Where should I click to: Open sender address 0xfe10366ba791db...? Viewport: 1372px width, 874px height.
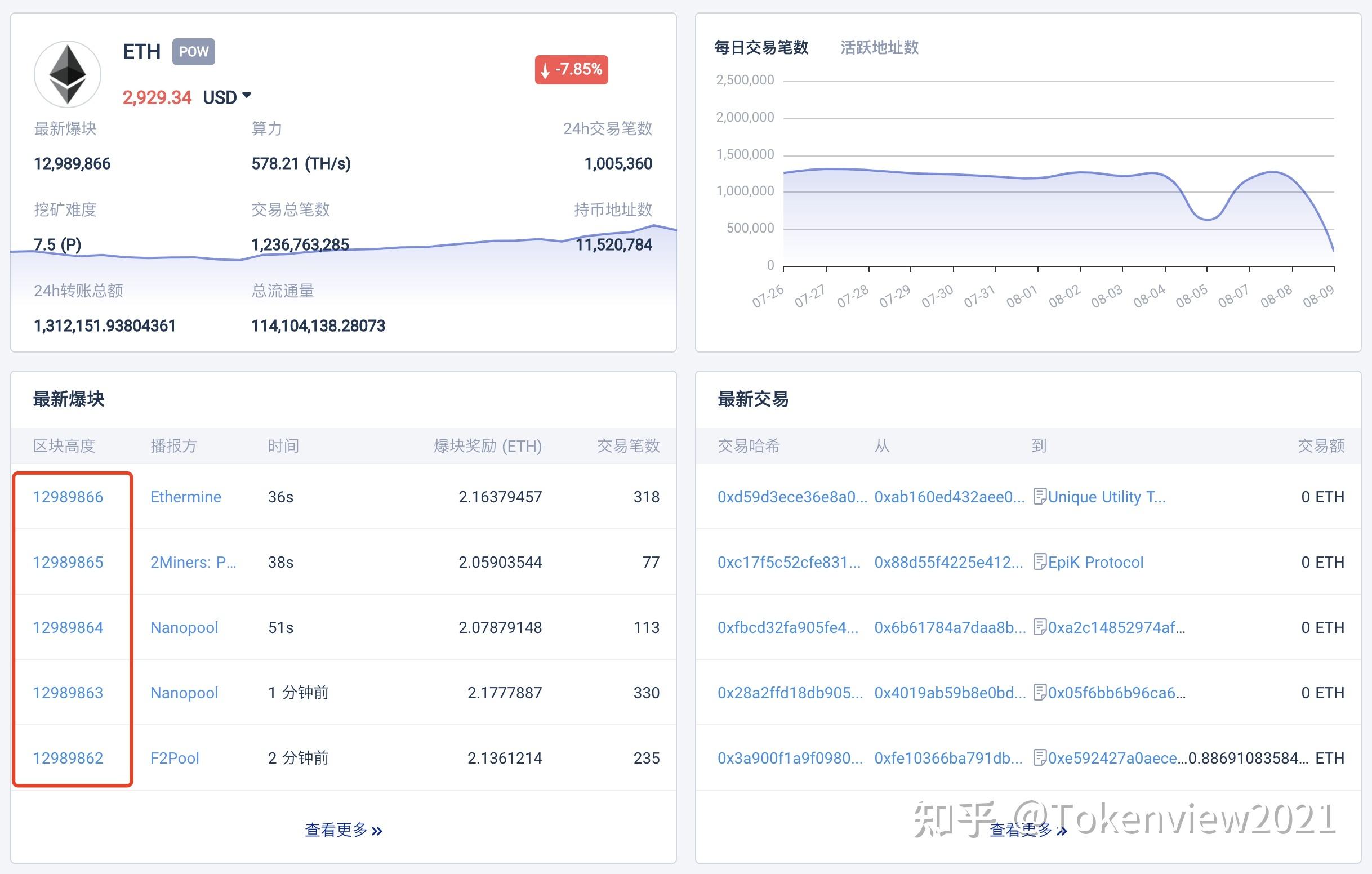[x=948, y=759]
